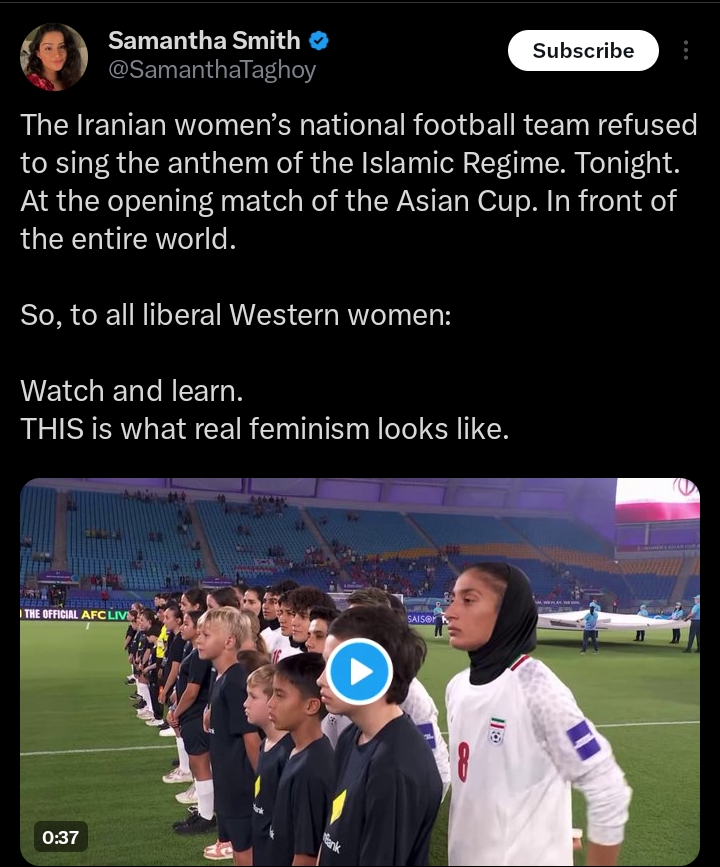Click the line mentioning the Asian Cup opening match

point(348,201)
